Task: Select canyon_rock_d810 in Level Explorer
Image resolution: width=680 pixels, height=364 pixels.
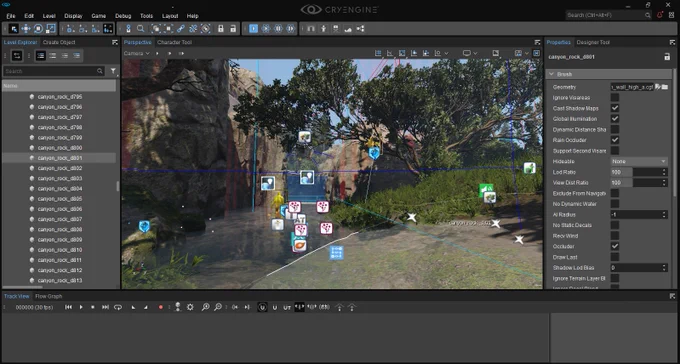Action: pyautogui.click(x=59, y=250)
